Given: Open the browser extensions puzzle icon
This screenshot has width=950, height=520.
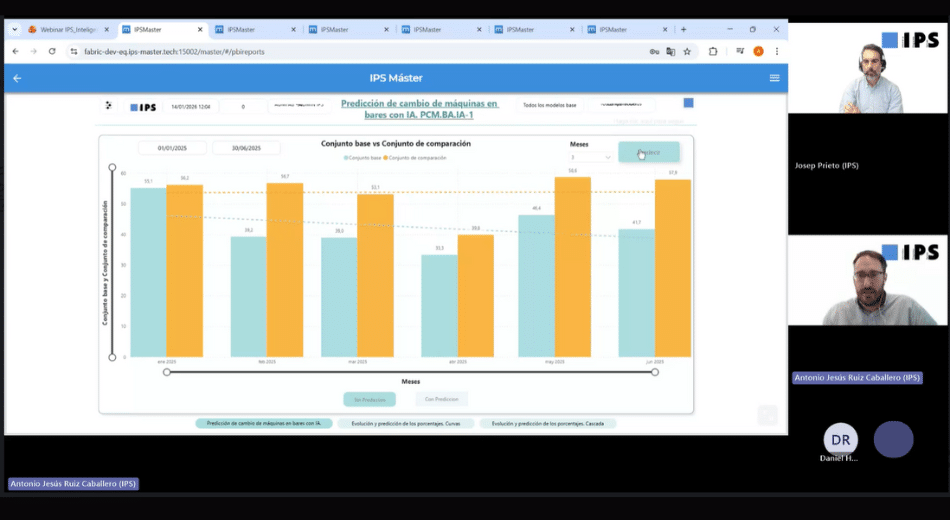Looking at the screenshot, I should coord(713,51).
